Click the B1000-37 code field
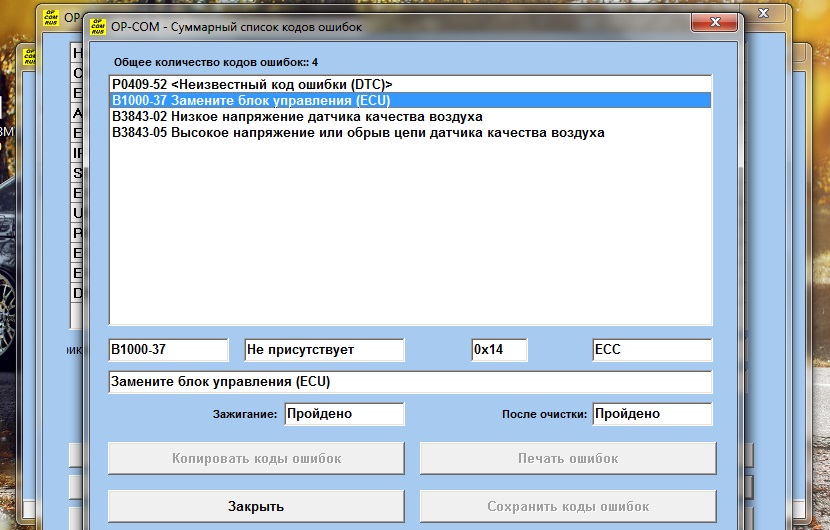The image size is (830, 530). pos(168,350)
